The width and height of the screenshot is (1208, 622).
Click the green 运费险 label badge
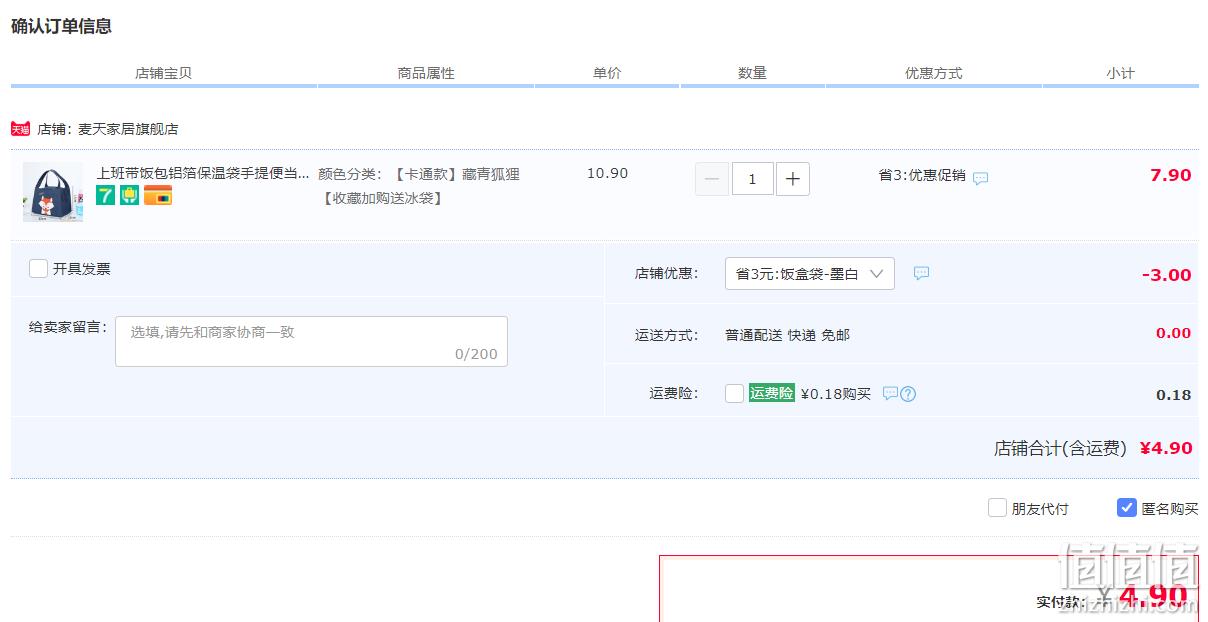pyautogui.click(x=772, y=393)
